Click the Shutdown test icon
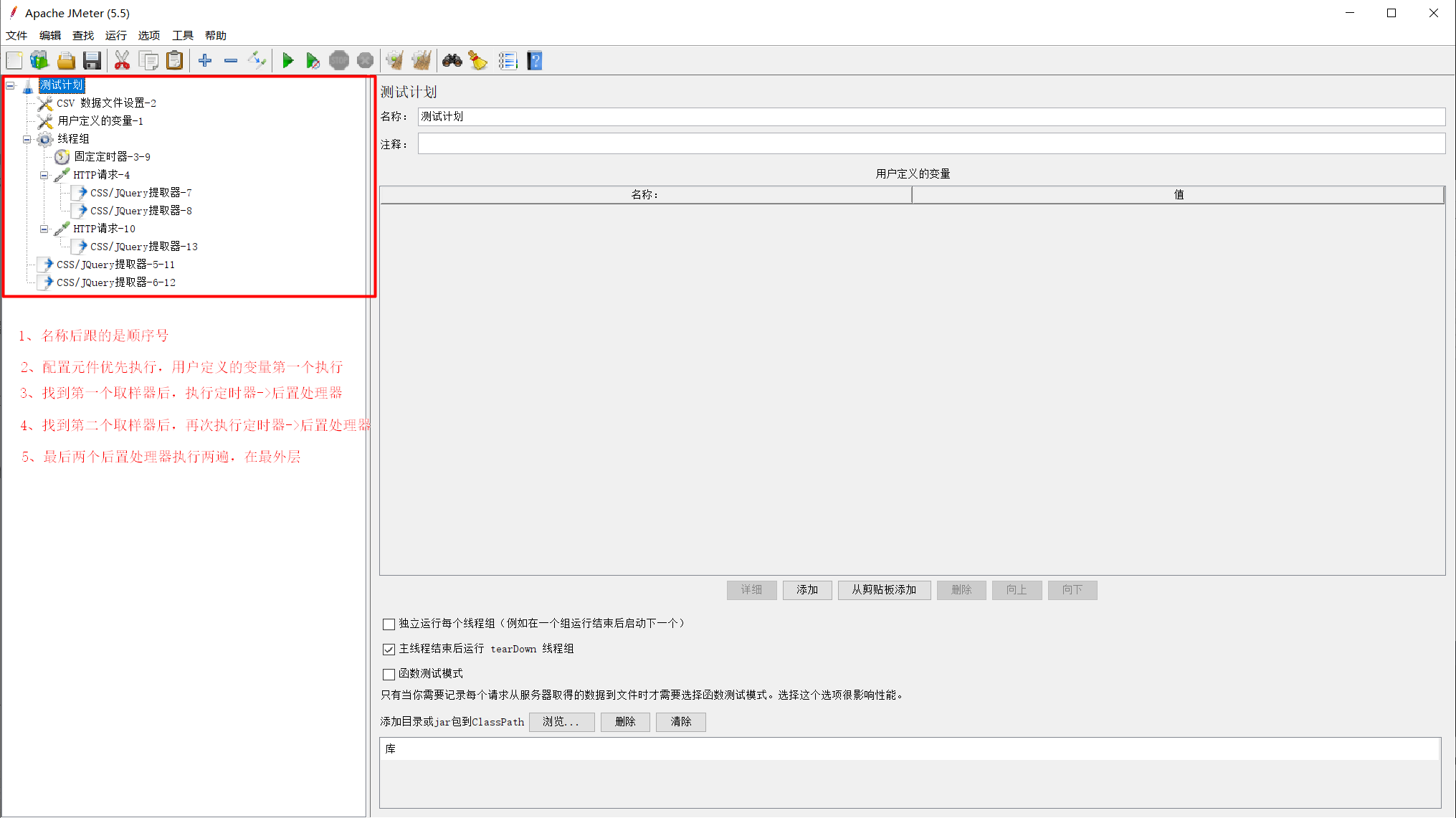Viewport: 1456px width, 818px height. click(x=365, y=61)
